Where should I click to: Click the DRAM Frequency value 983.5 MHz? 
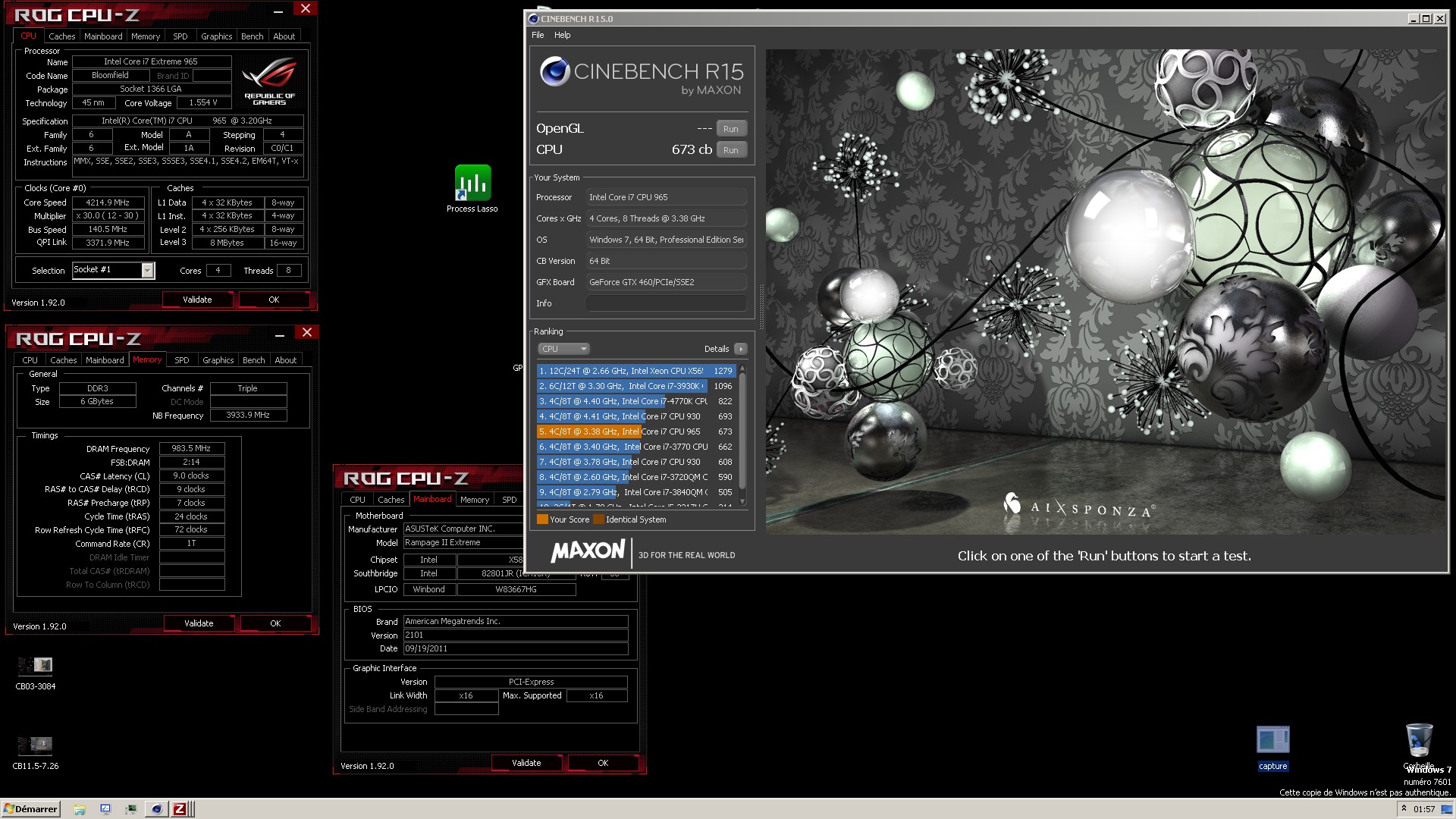pos(192,448)
